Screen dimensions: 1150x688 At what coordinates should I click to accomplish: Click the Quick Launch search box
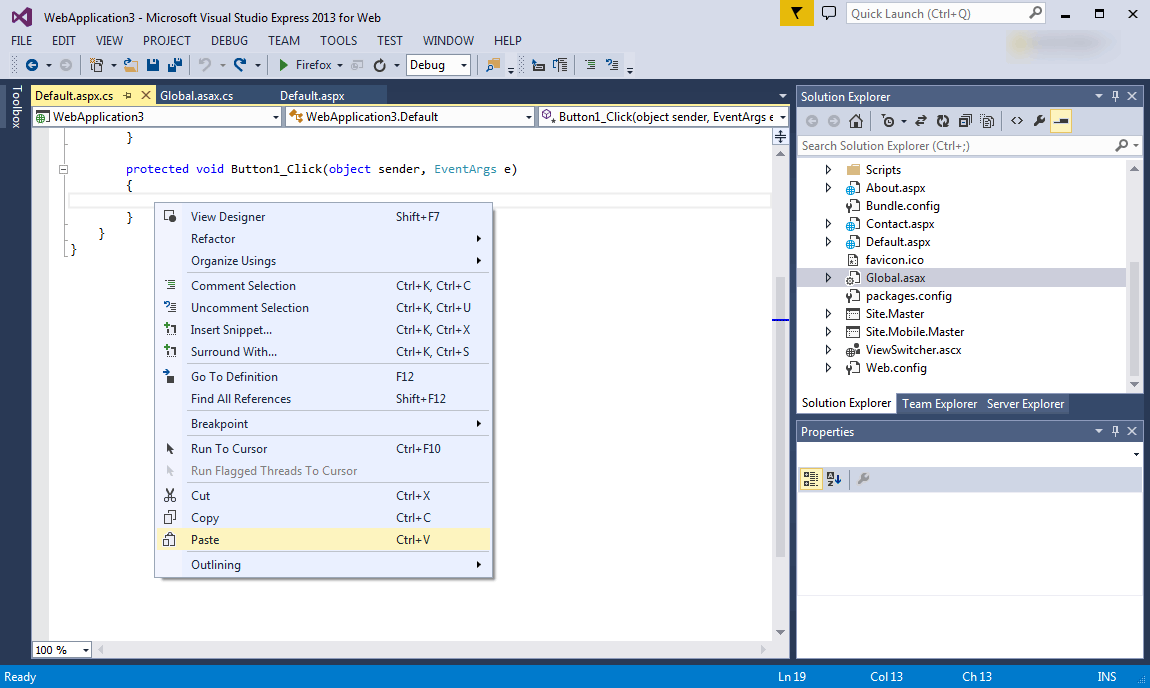(x=945, y=13)
